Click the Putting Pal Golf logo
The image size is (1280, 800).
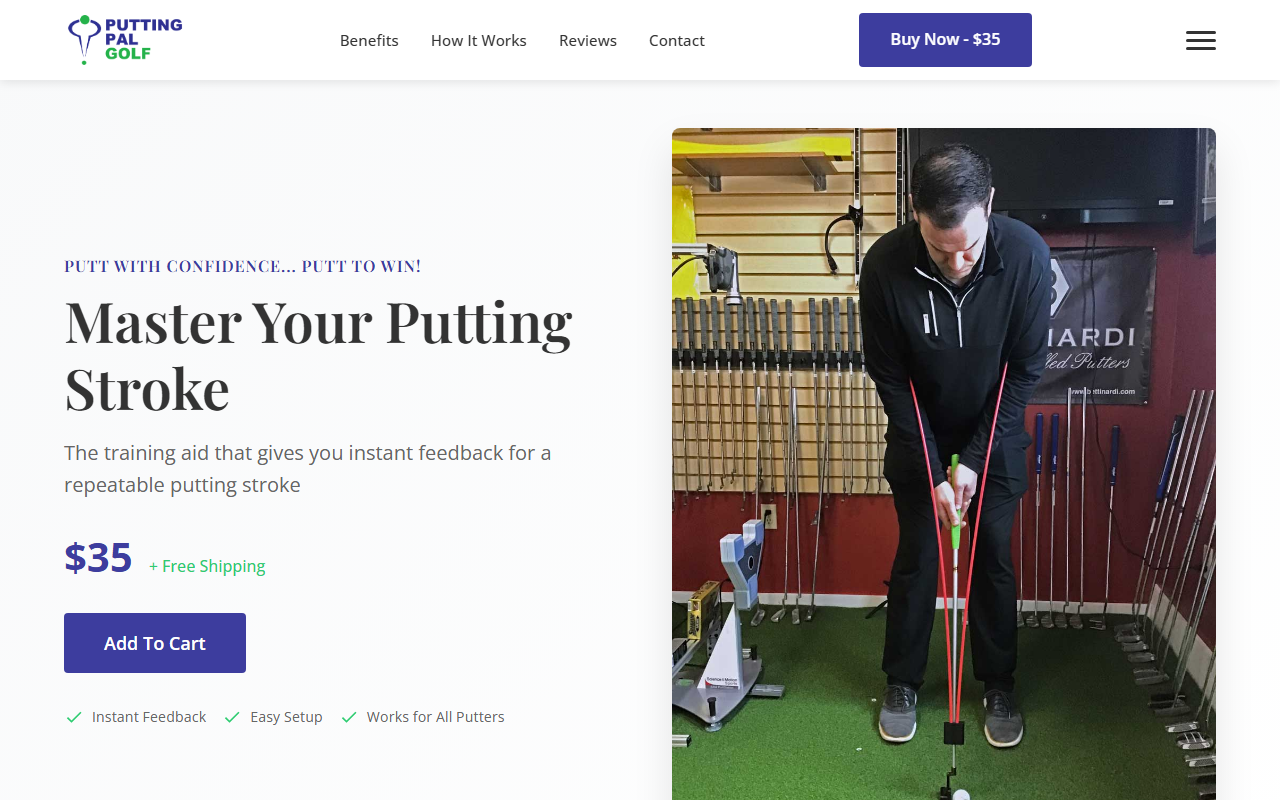click(124, 40)
